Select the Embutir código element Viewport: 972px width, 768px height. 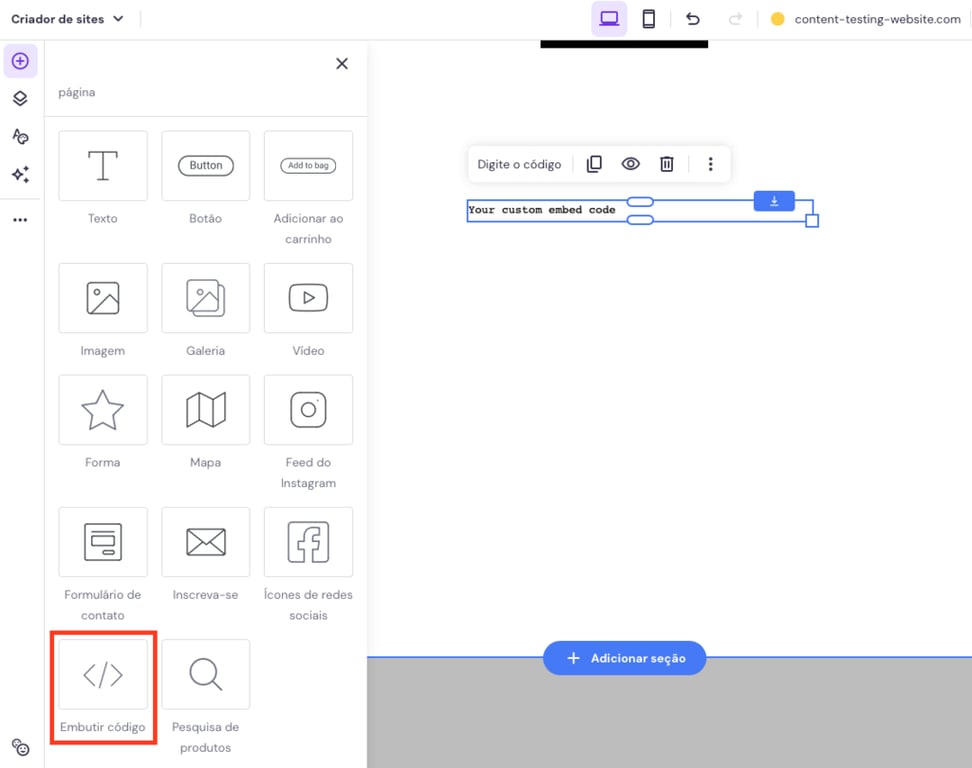pyautogui.click(x=102, y=674)
